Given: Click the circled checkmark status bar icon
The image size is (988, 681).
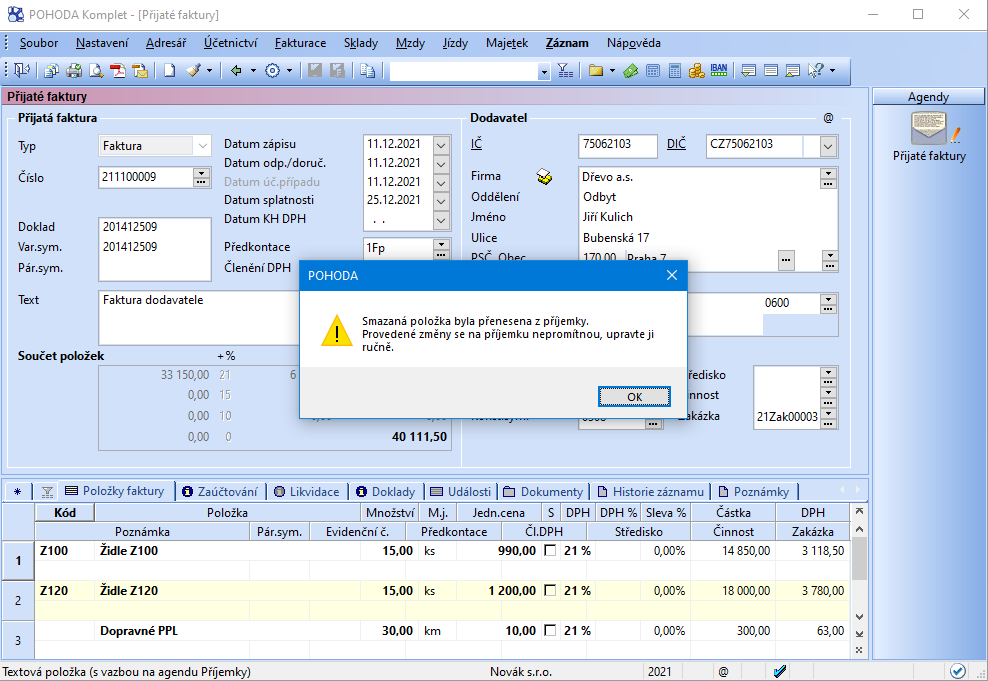Looking at the screenshot, I should pos(958,672).
